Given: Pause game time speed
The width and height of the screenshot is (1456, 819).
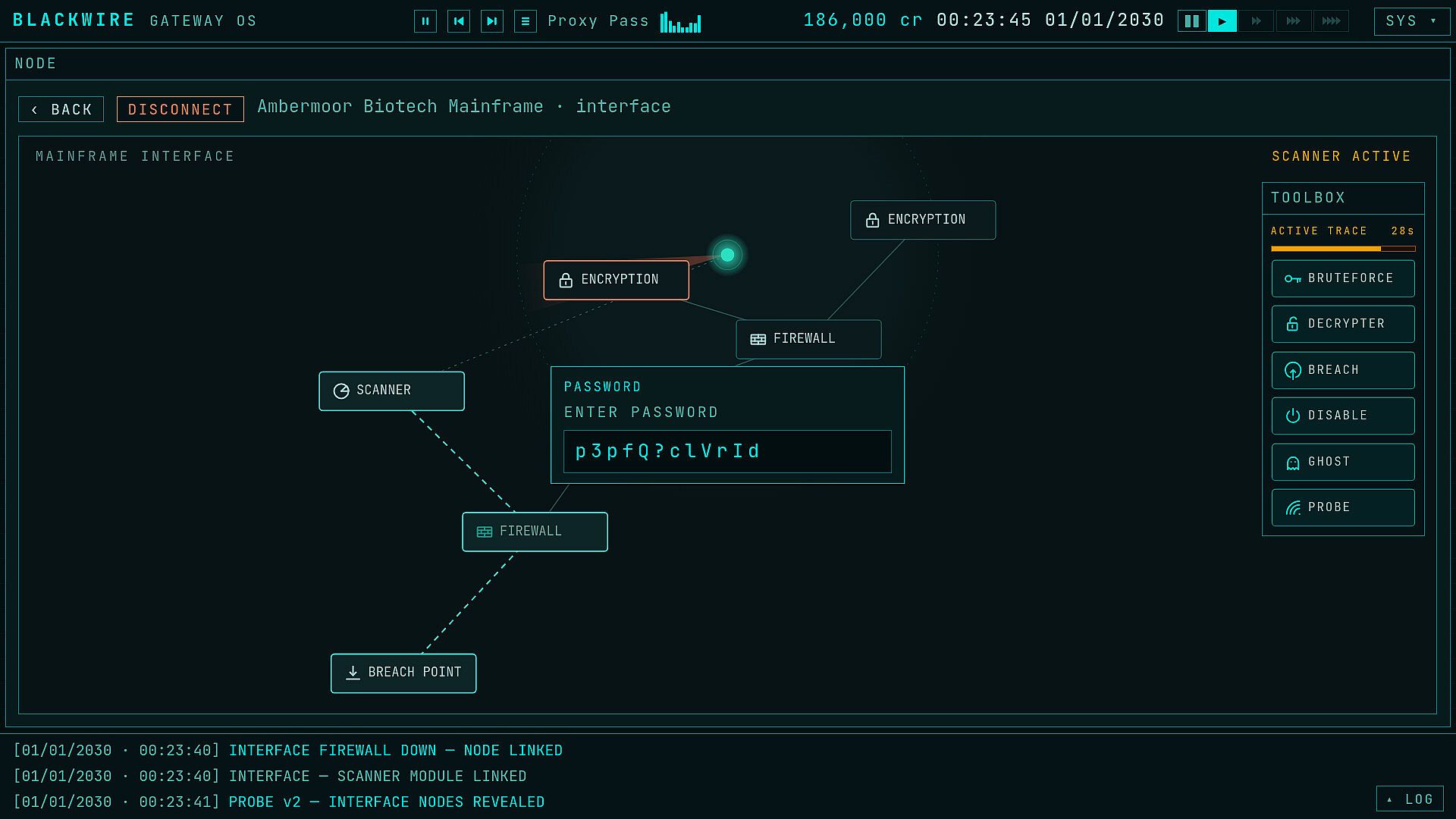Looking at the screenshot, I should (x=1192, y=21).
